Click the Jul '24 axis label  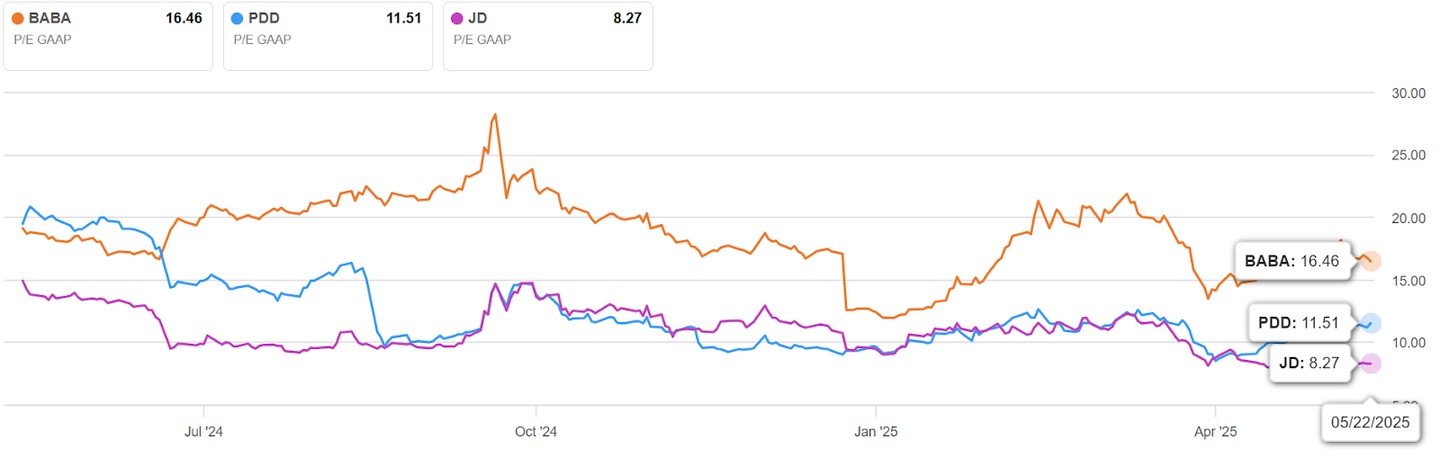point(203,432)
